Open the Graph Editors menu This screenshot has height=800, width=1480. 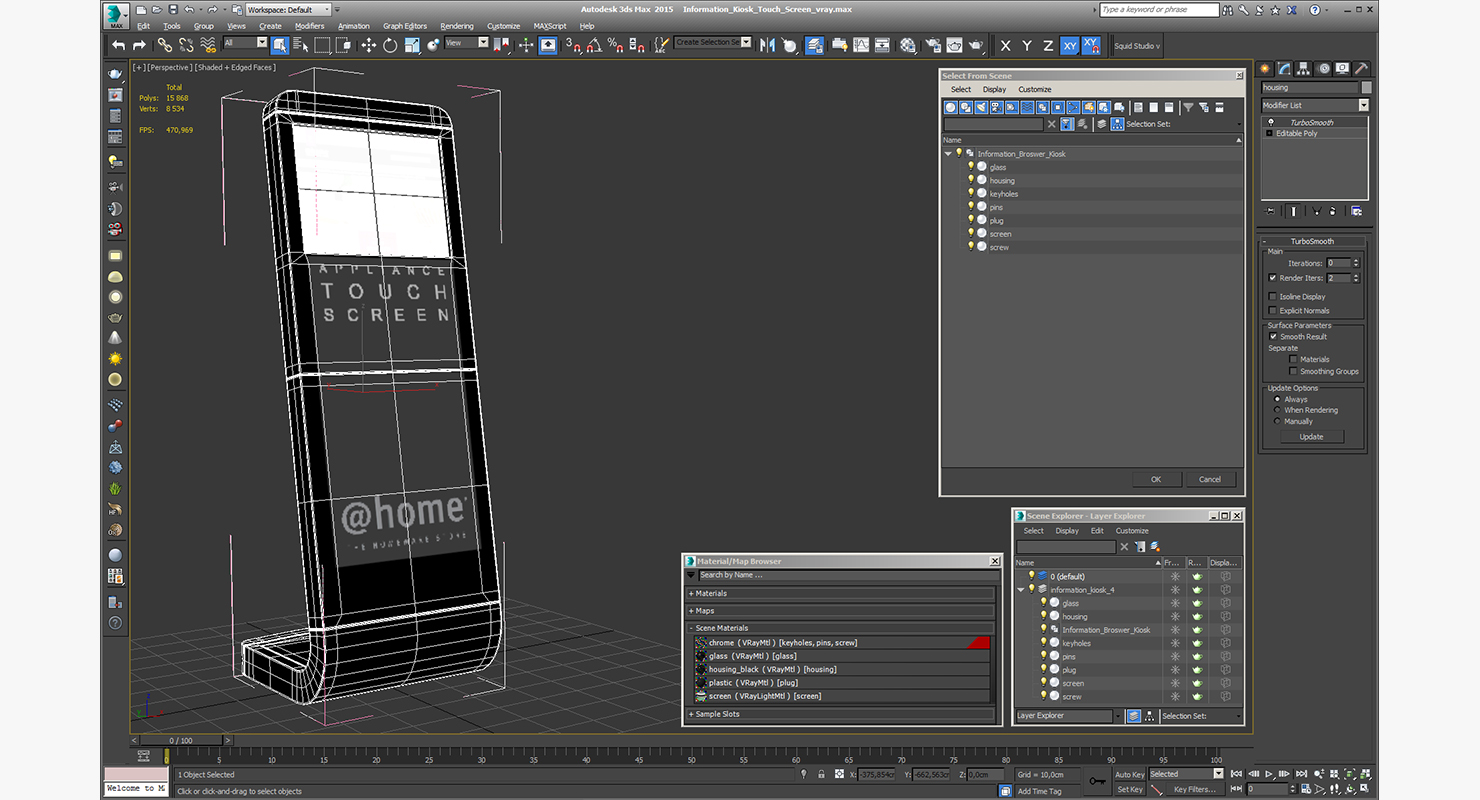pos(405,26)
